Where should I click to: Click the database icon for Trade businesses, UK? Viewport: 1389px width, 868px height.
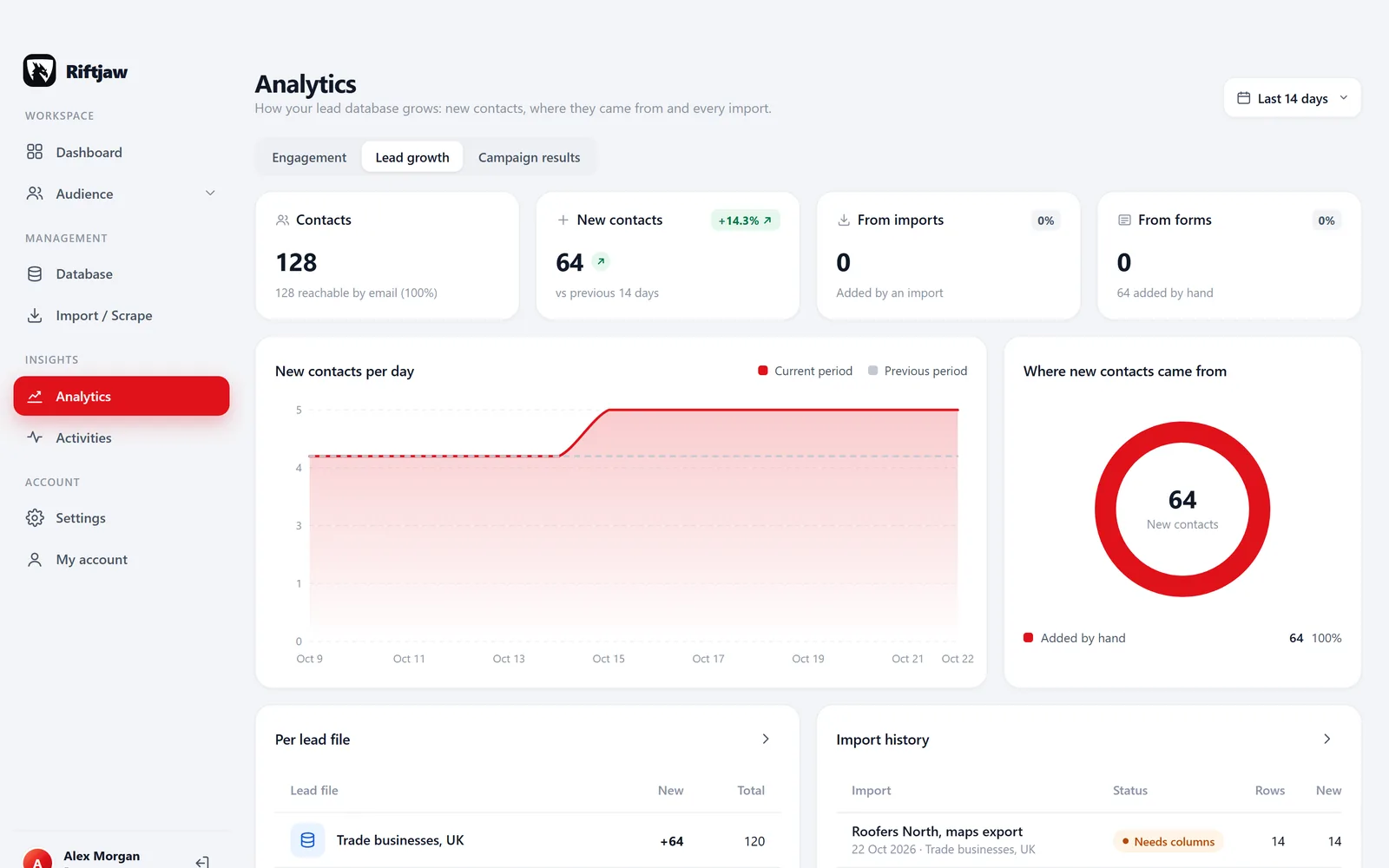coord(307,840)
